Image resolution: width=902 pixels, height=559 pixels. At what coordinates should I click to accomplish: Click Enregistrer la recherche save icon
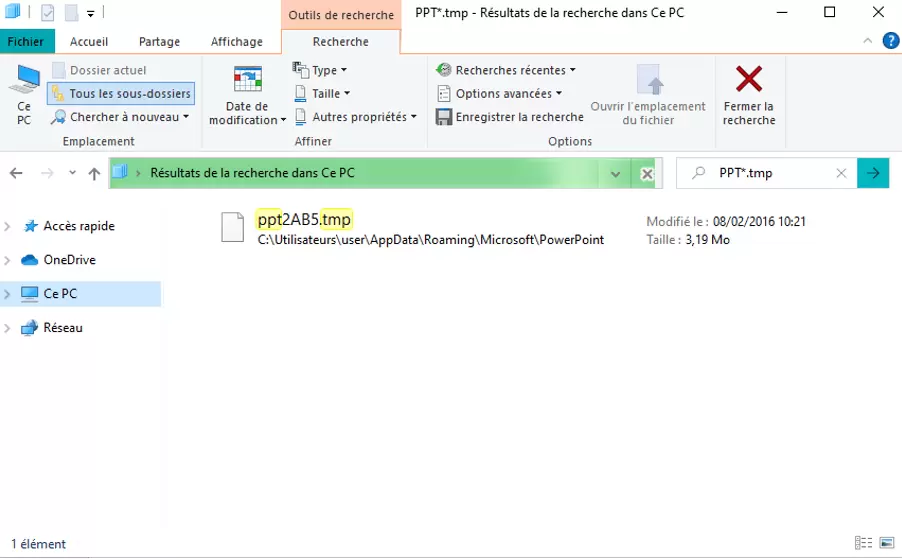click(445, 117)
